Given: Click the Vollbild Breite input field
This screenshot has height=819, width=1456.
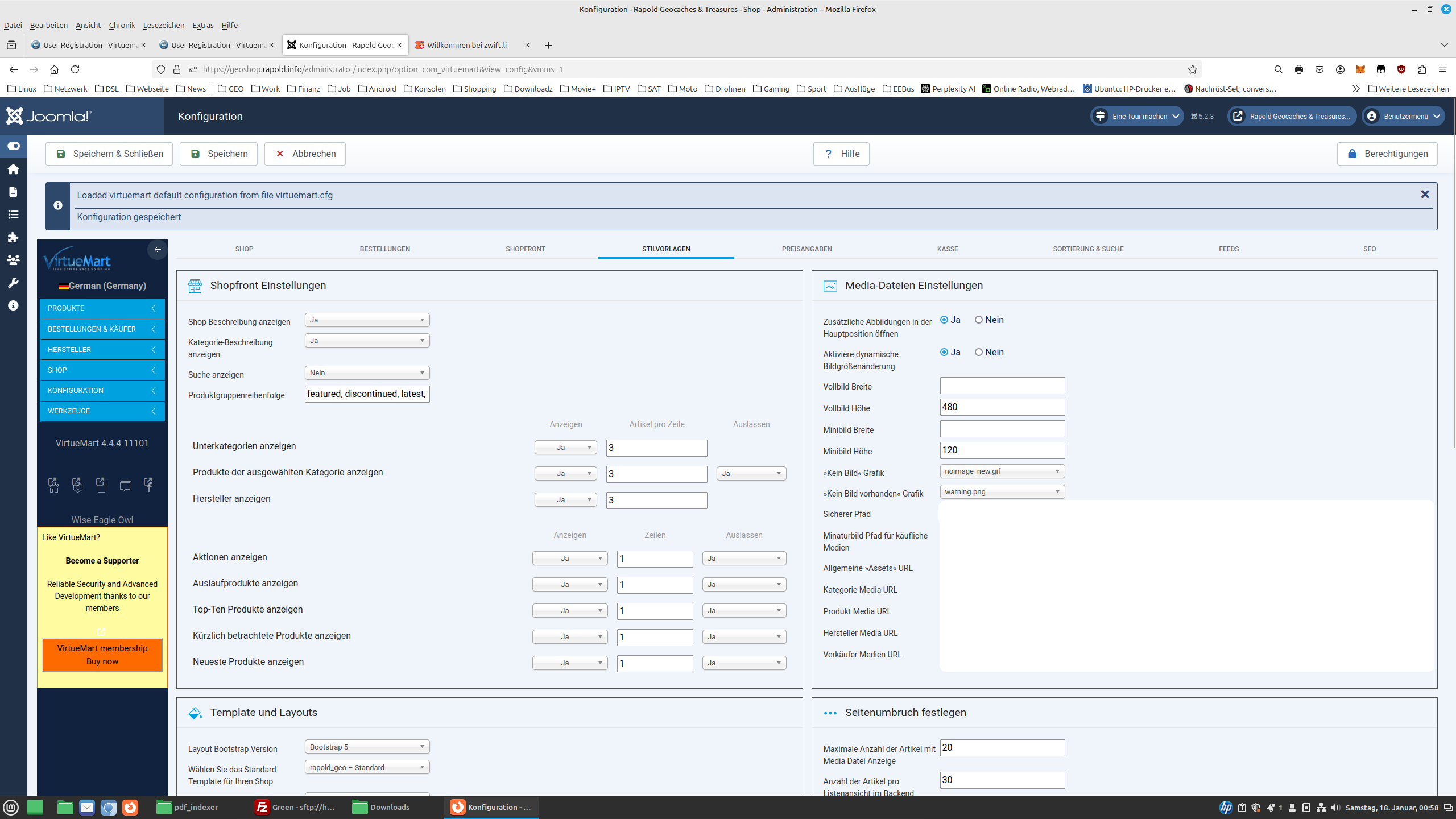Looking at the screenshot, I should [1002, 386].
